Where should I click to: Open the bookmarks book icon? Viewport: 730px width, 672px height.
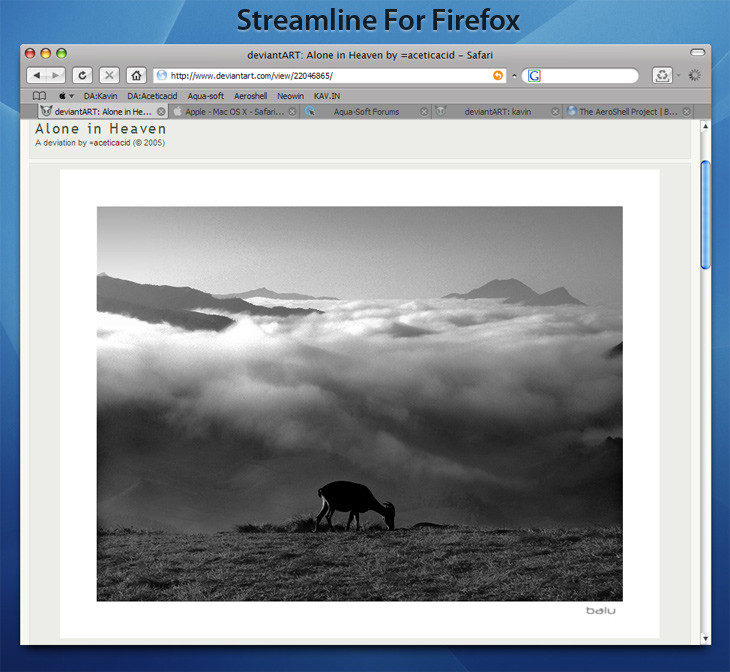coord(39,96)
